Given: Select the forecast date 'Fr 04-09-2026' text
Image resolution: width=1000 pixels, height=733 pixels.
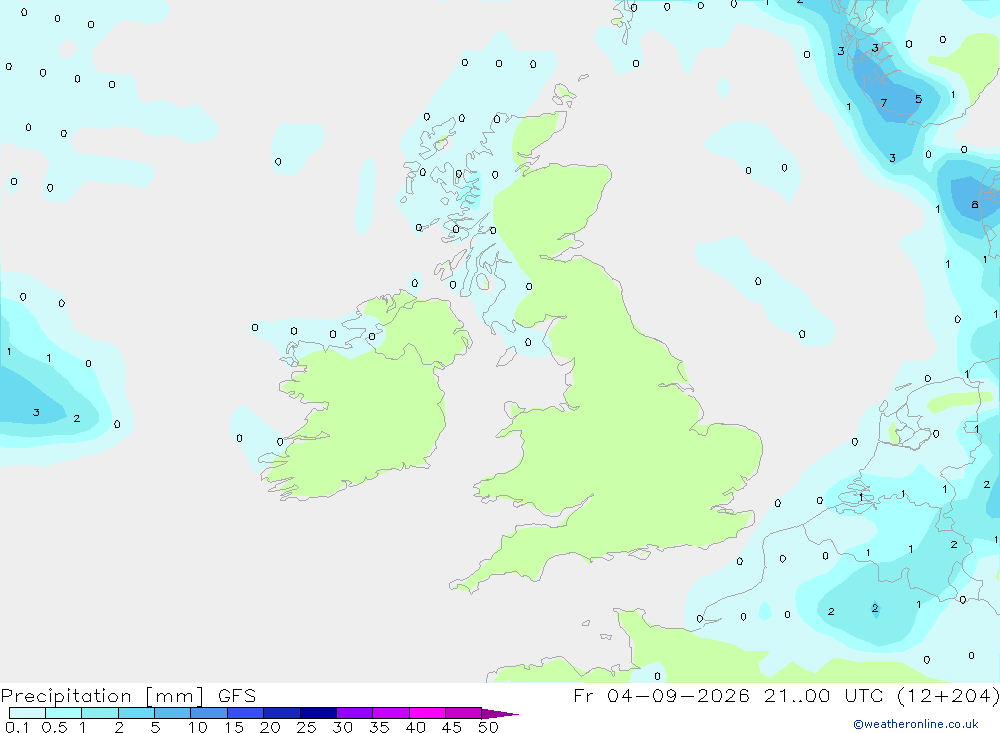Looking at the screenshot, I should tap(661, 695).
